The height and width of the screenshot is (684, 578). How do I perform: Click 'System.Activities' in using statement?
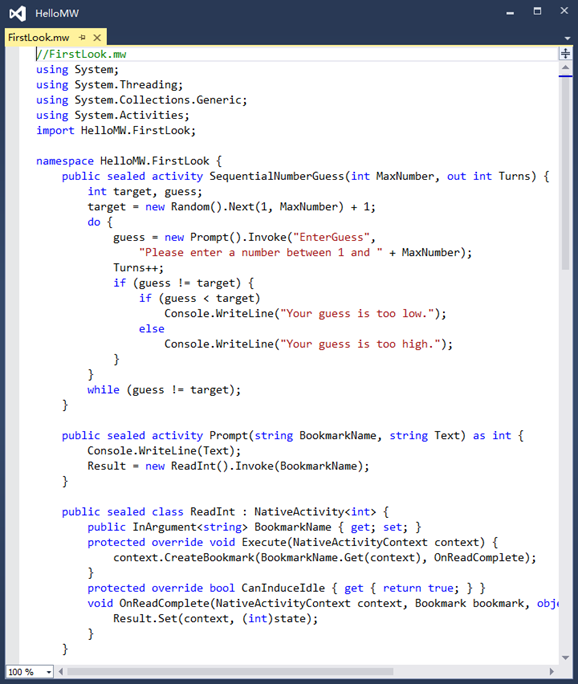[129, 115]
